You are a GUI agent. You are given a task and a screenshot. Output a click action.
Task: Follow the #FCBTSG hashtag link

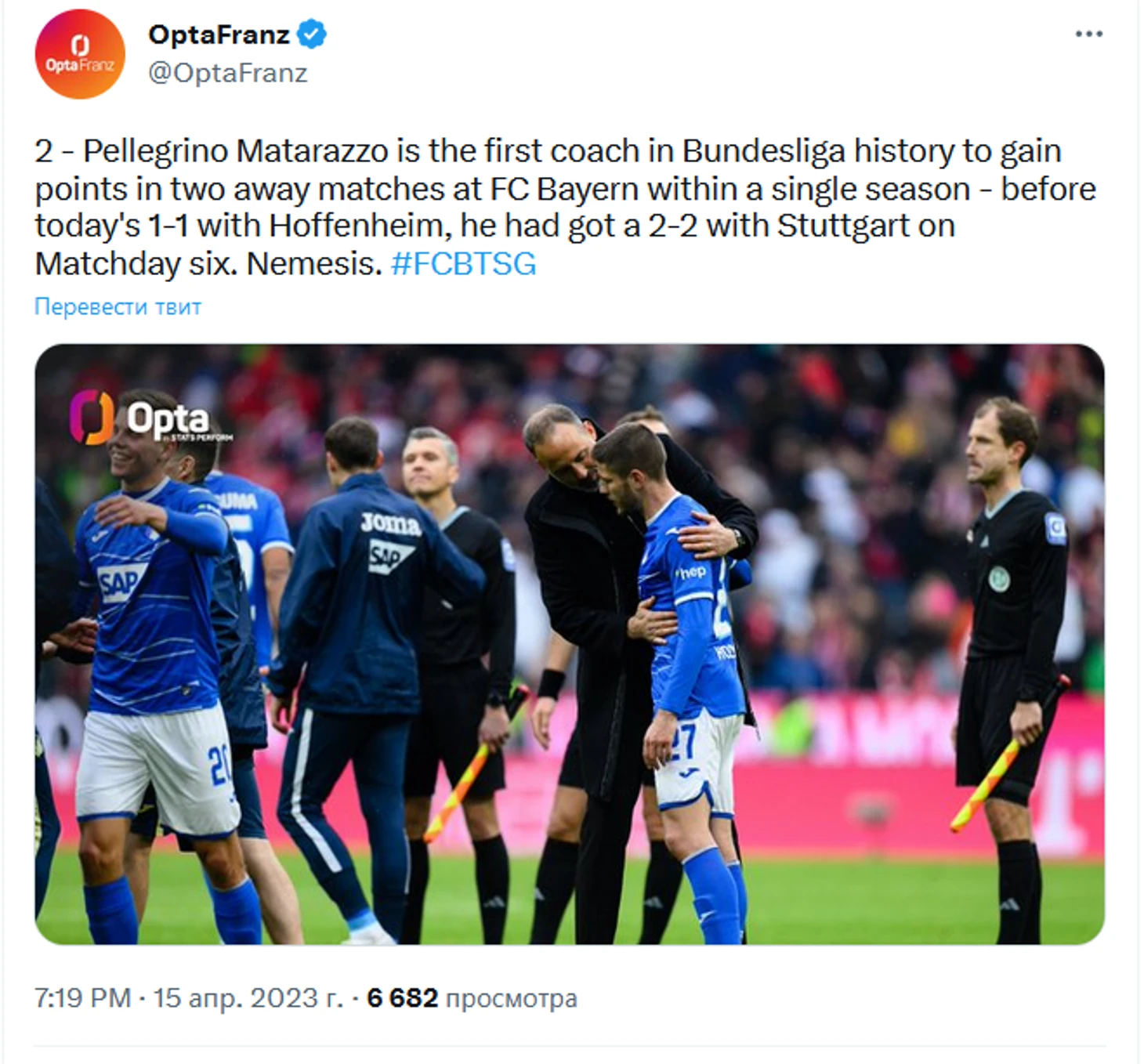[463, 263]
